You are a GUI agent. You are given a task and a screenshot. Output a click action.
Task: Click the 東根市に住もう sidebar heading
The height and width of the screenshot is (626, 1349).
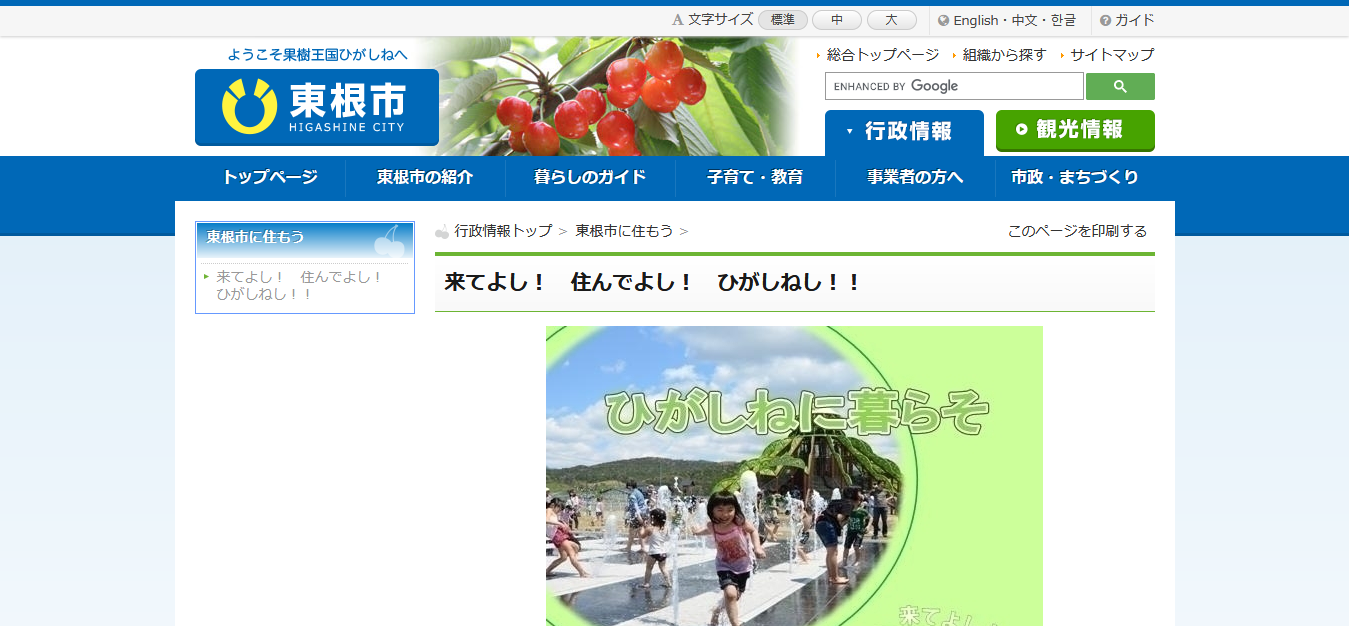pyautogui.click(x=305, y=240)
